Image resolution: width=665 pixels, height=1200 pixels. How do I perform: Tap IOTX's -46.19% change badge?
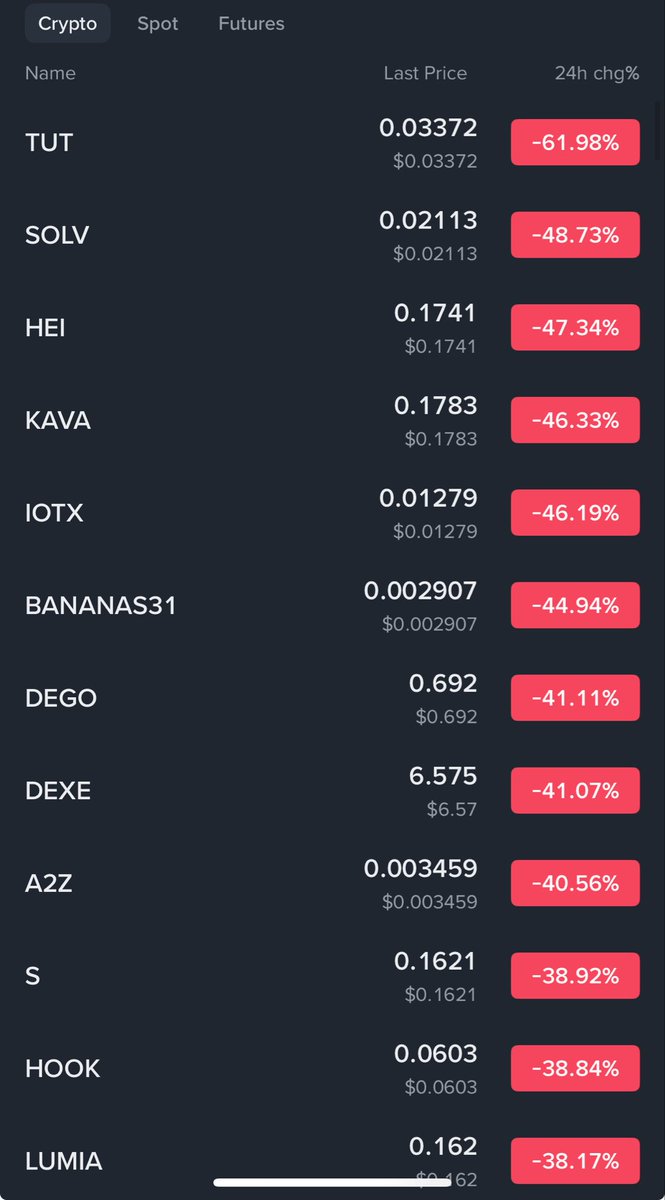click(575, 513)
